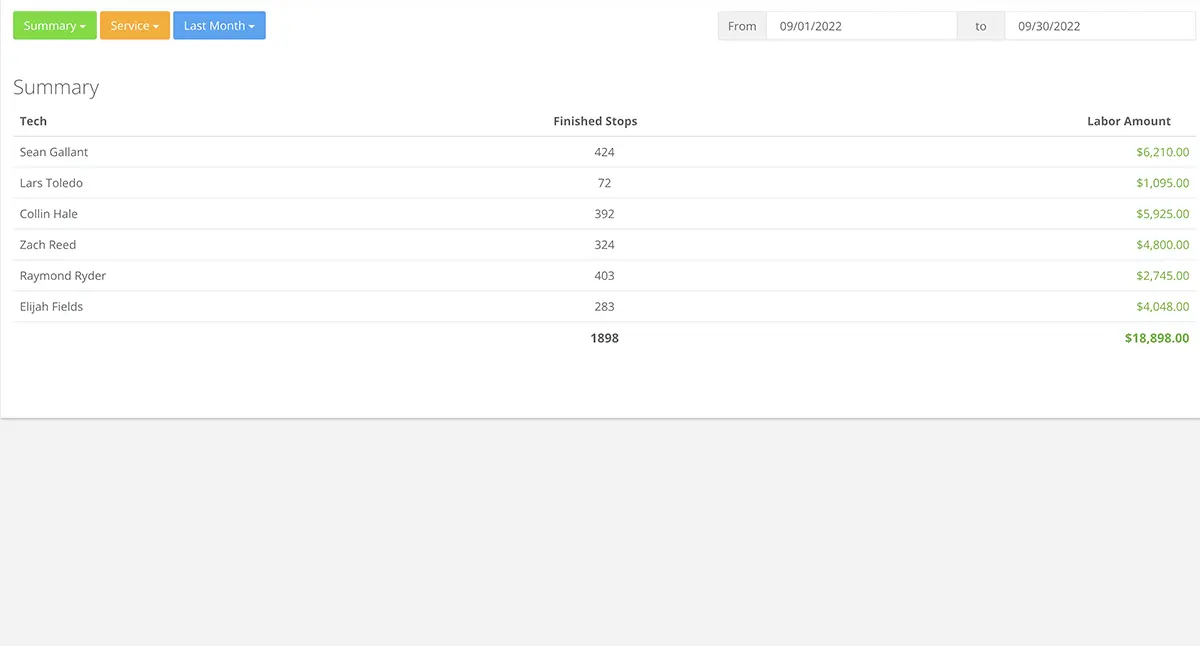This screenshot has height=646, width=1200.
Task: Click the 1898 total stops value
Action: point(604,338)
